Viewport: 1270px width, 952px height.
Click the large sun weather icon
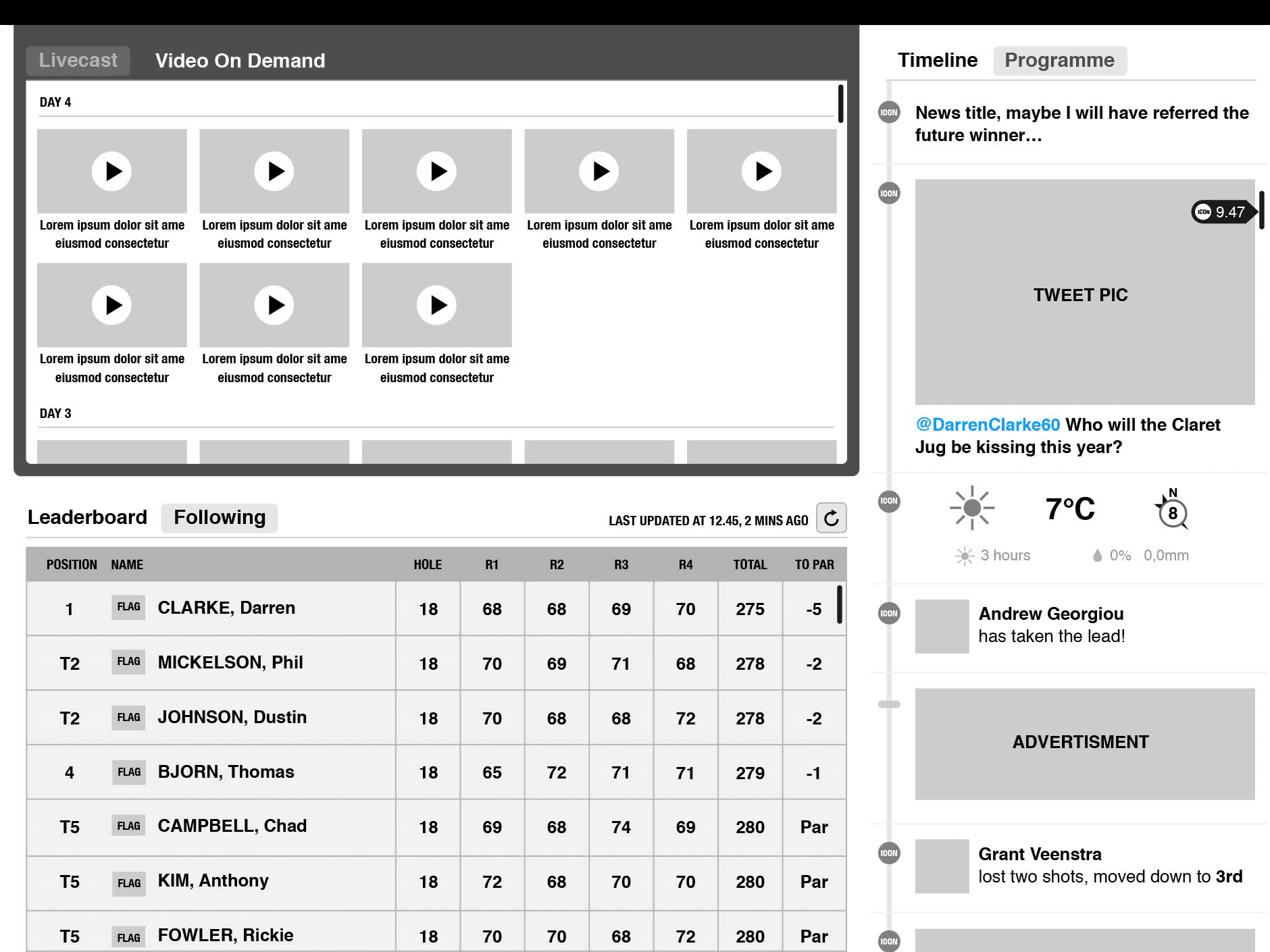tap(972, 508)
